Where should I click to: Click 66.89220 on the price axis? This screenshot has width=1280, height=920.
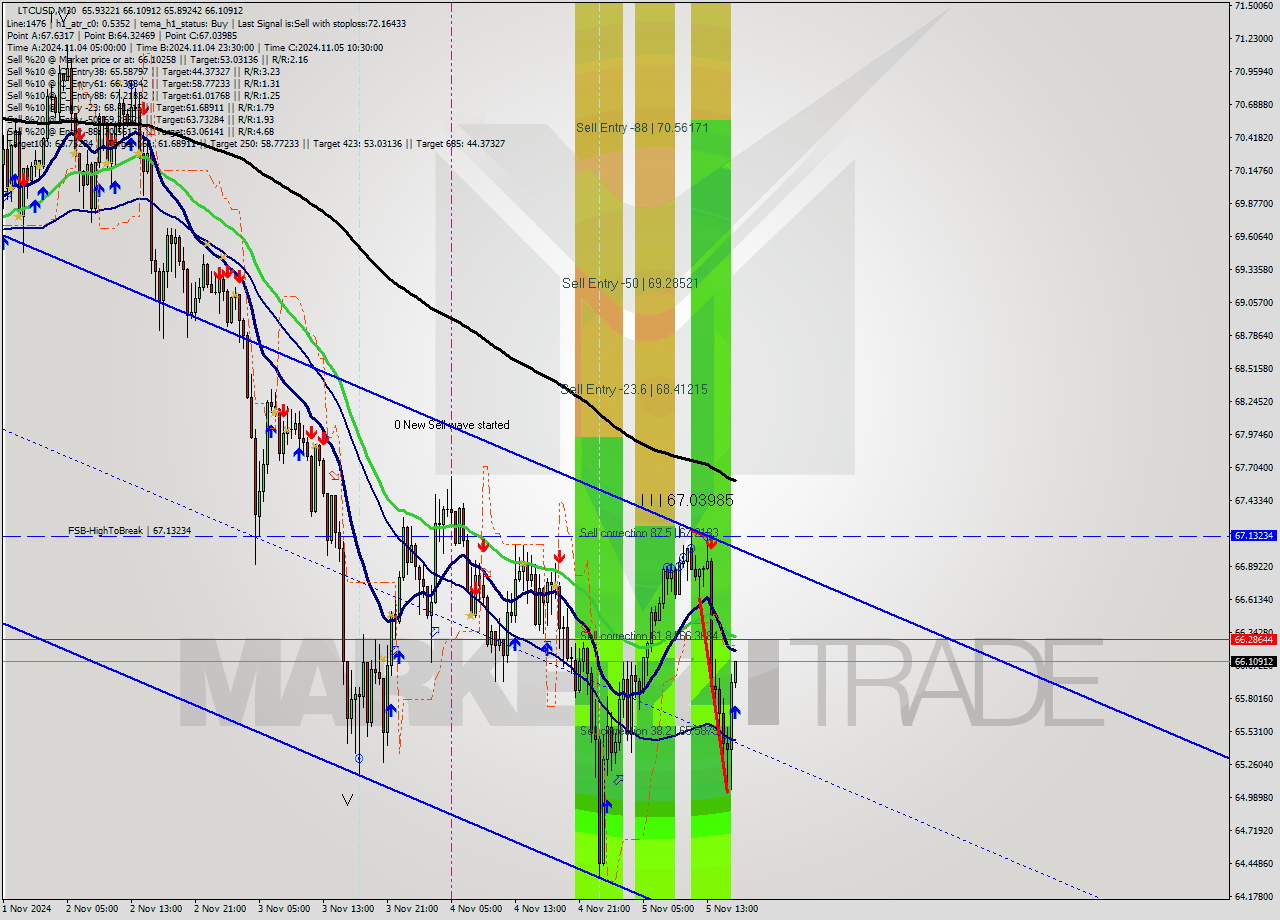click(1253, 566)
